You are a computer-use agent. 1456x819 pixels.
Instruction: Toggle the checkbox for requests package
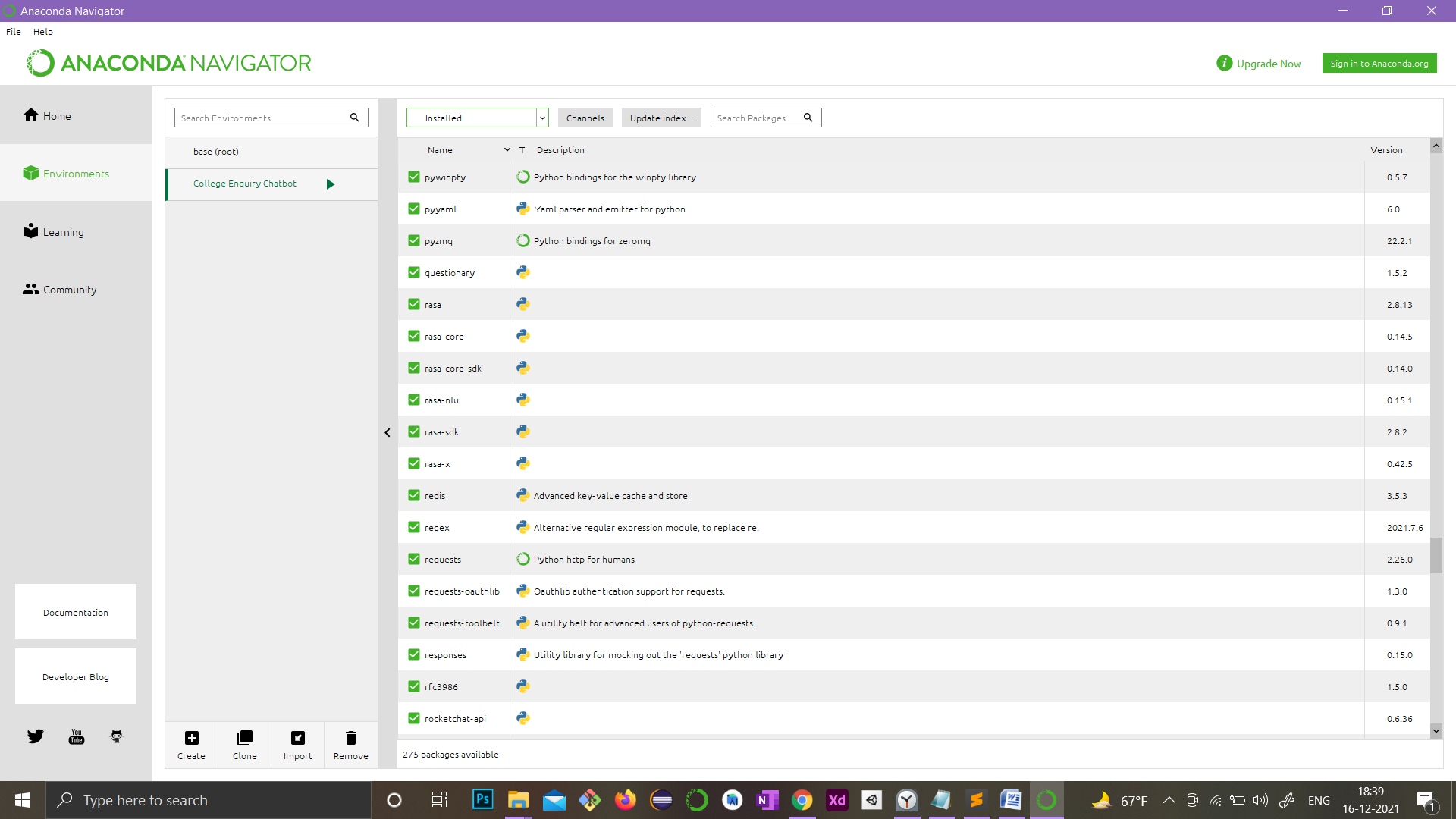[414, 559]
